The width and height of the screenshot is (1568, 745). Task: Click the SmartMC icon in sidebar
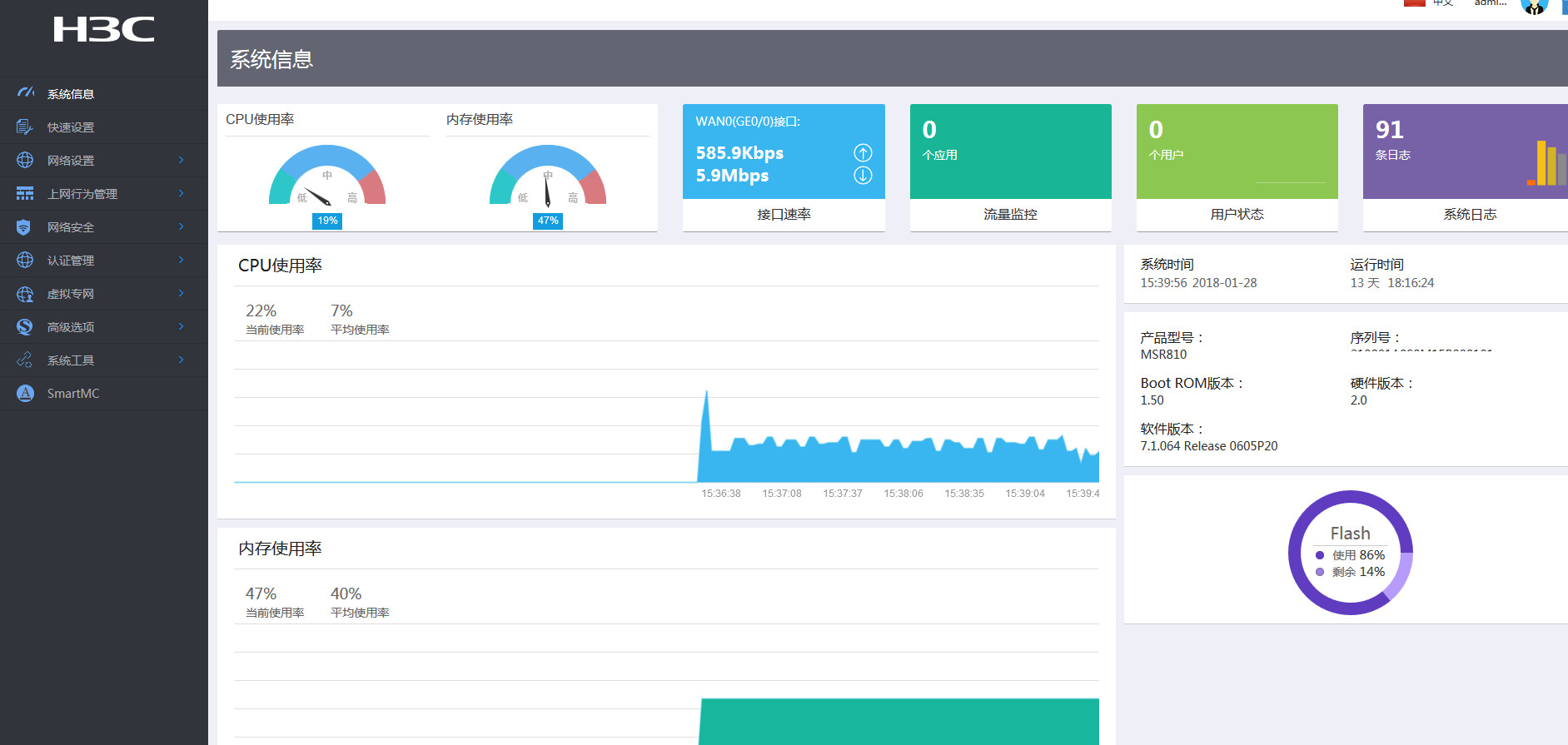(26, 393)
